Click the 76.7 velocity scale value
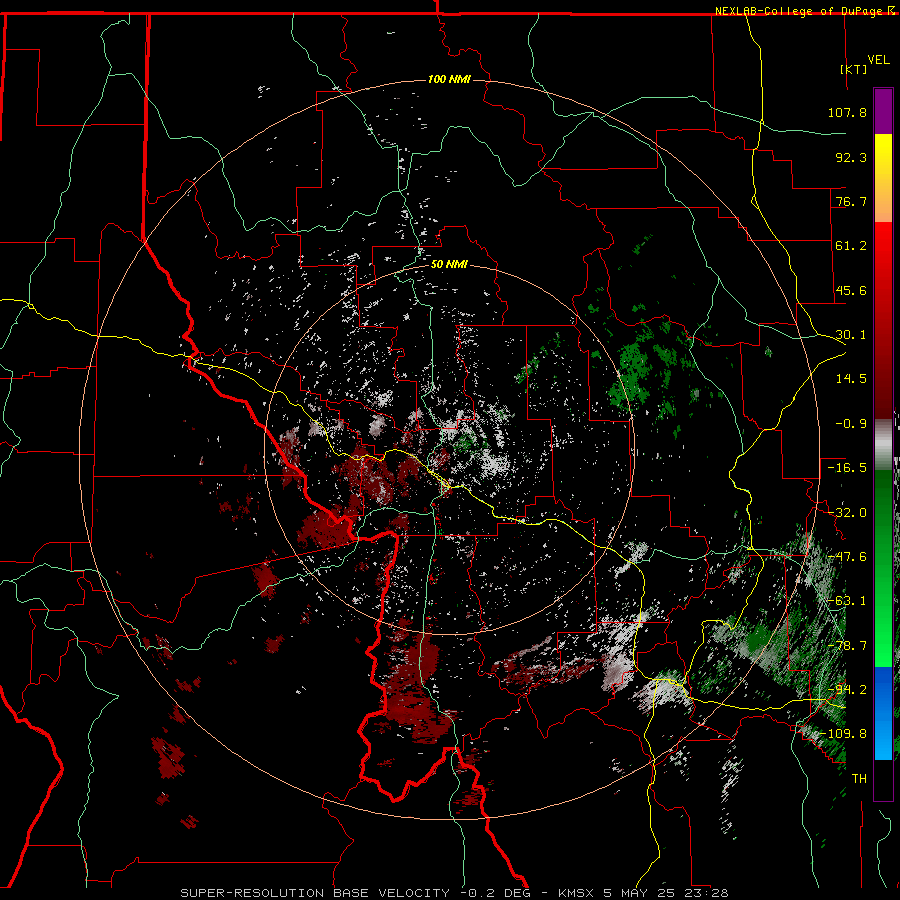The height and width of the screenshot is (900, 900). pyautogui.click(x=851, y=201)
